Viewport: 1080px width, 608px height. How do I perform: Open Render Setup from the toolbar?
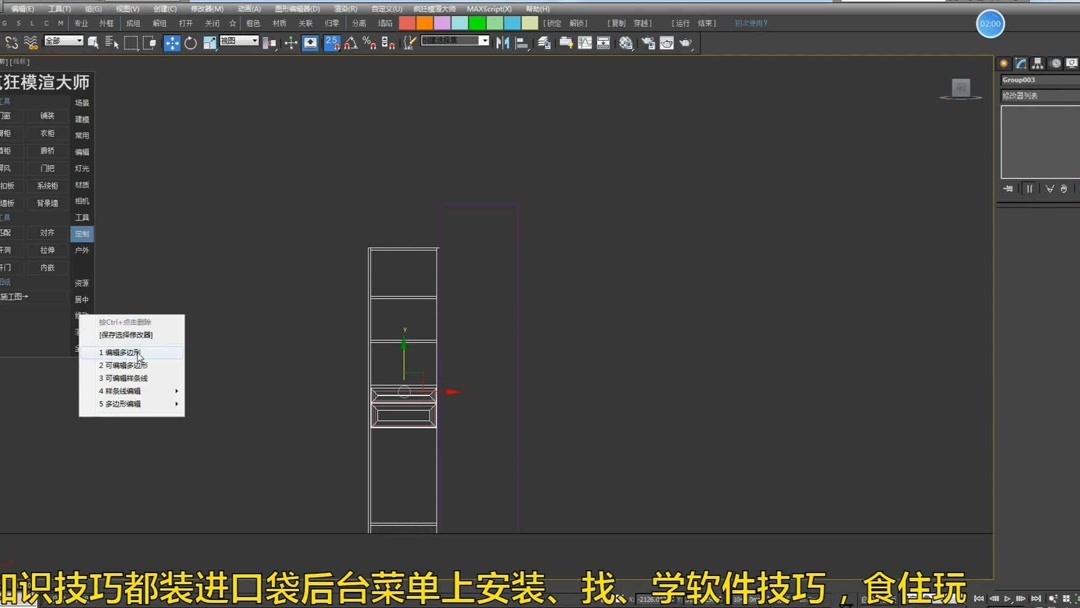click(646, 43)
